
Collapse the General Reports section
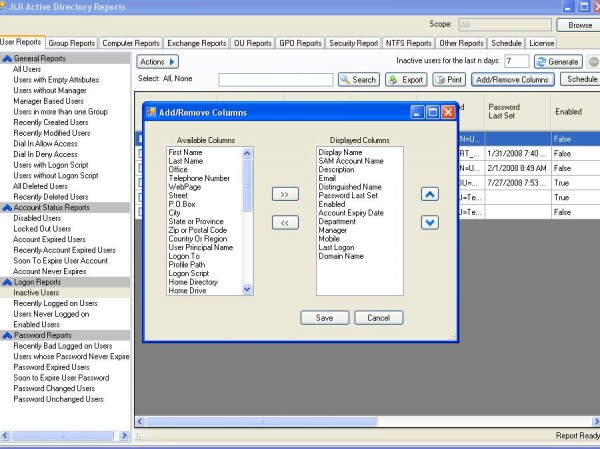tap(7, 59)
